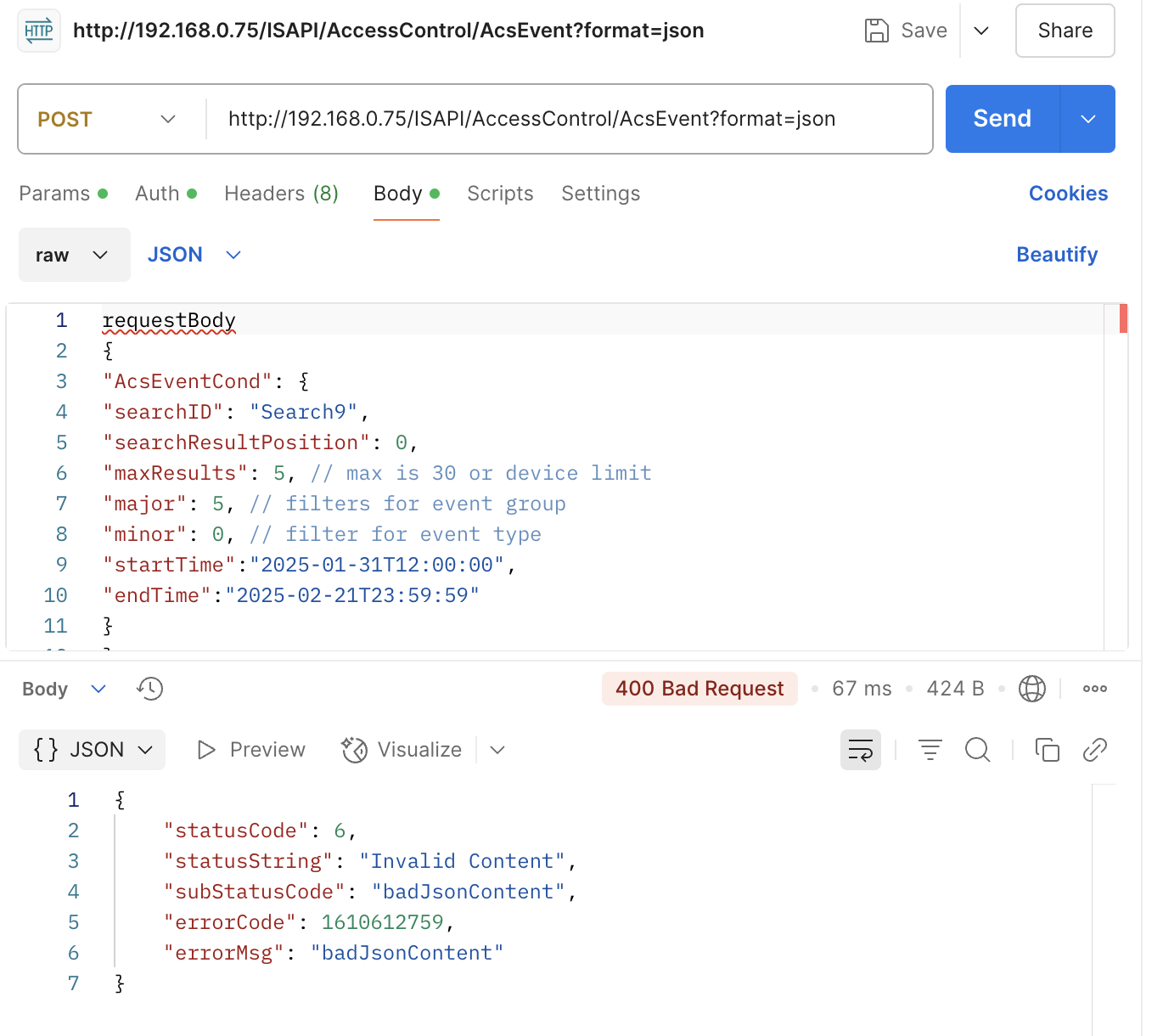Toggle the wrap lines icon in response

[x=860, y=750]
